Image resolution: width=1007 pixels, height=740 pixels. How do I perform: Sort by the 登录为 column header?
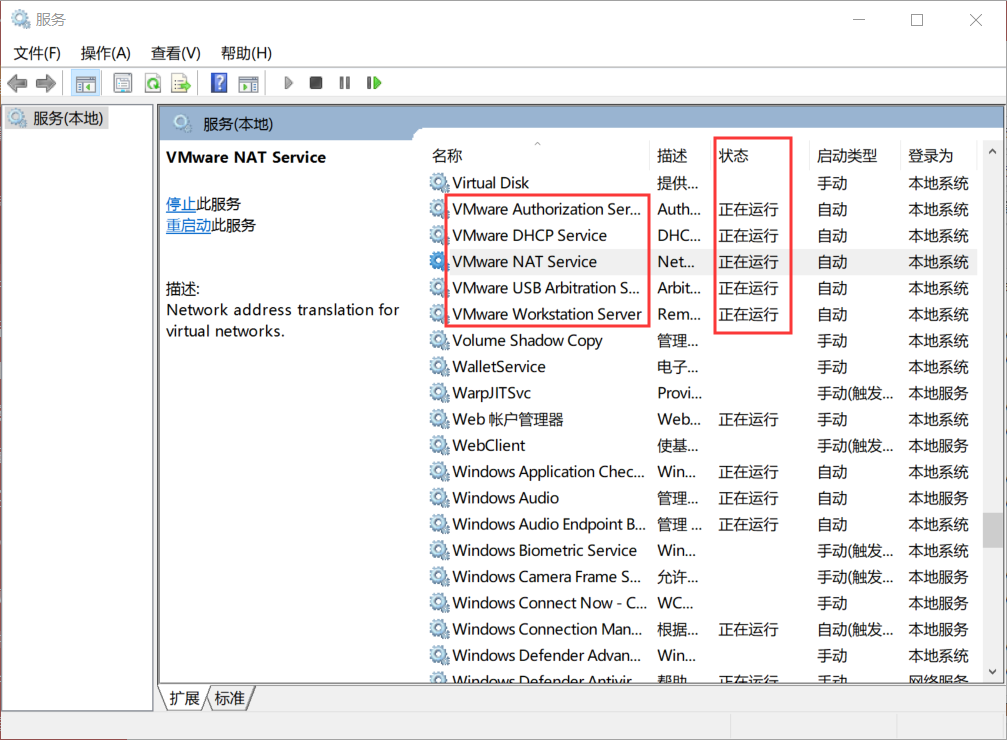[938, 155]
